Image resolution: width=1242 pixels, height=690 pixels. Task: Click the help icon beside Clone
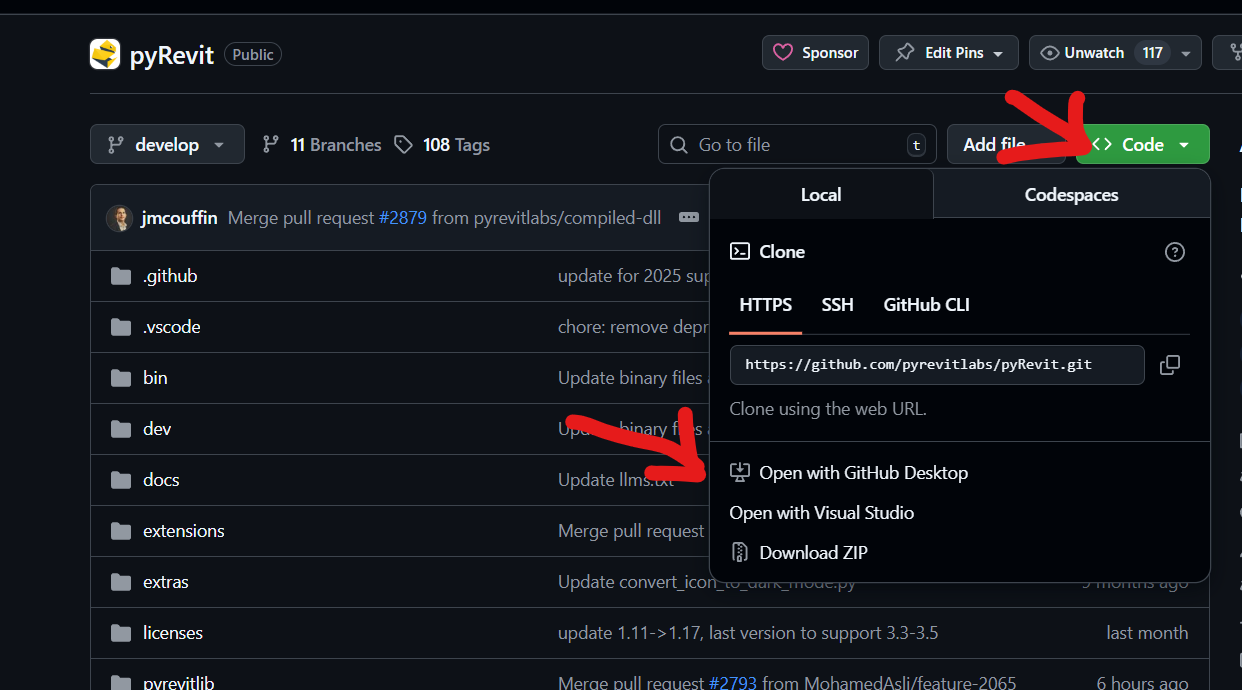(1175, 252)
